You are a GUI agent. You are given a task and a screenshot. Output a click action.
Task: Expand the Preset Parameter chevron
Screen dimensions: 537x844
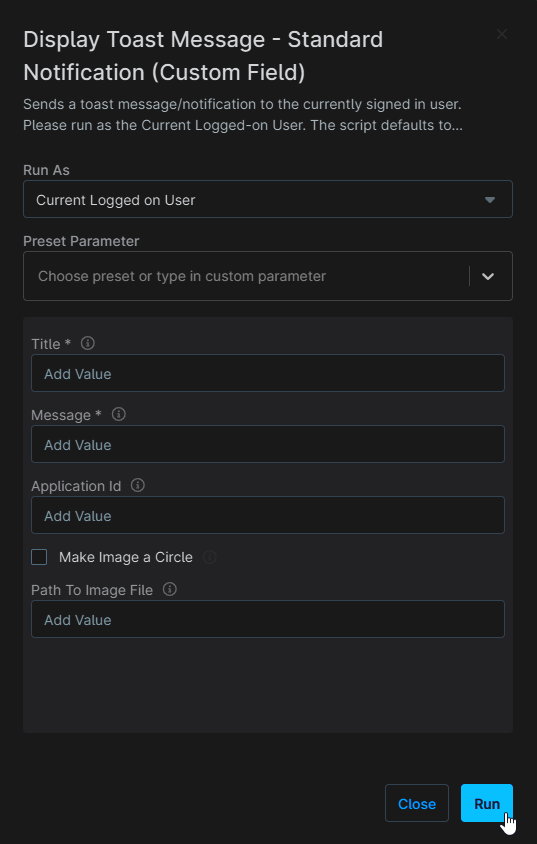coord(488,276)
